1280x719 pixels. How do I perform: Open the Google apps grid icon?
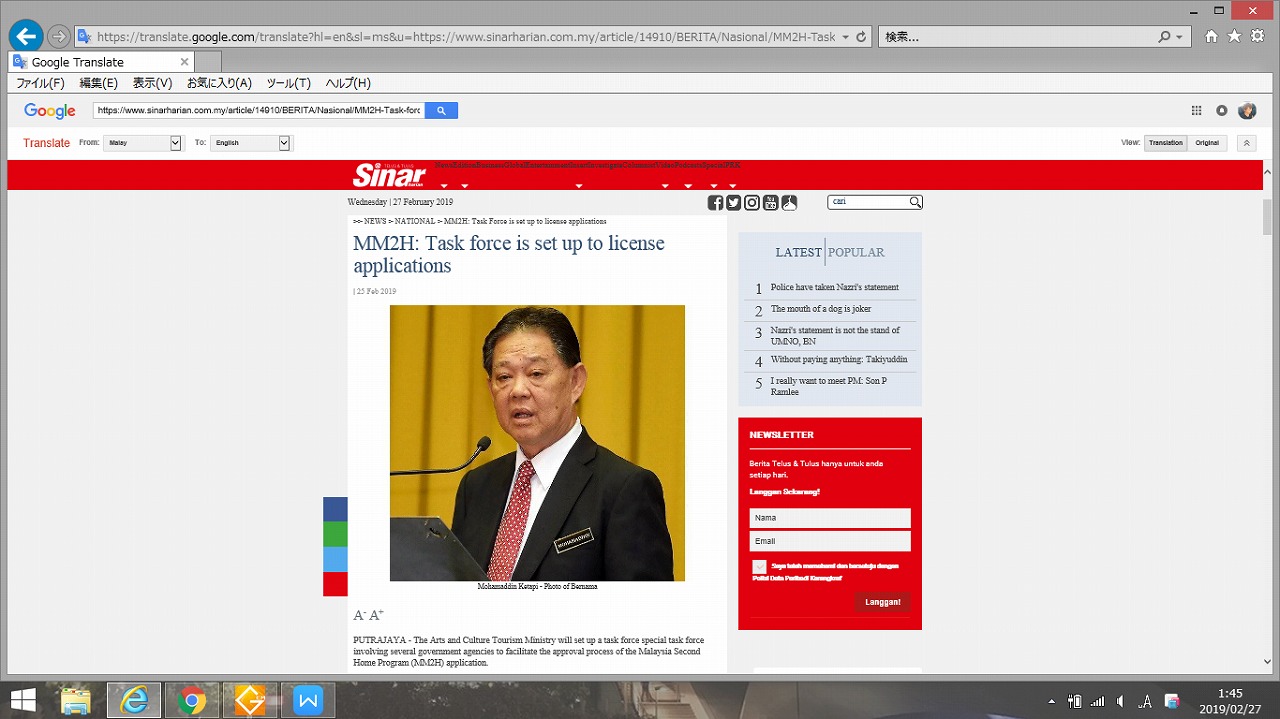(1196, 111)
